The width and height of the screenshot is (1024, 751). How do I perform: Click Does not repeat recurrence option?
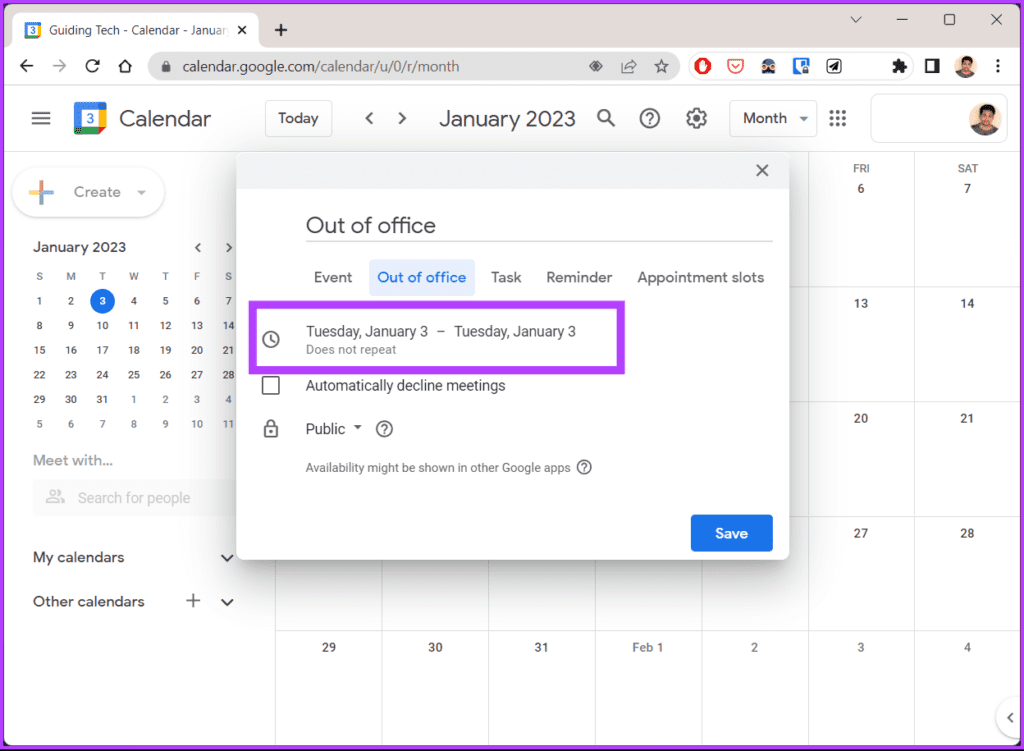(x=351, y=350)
